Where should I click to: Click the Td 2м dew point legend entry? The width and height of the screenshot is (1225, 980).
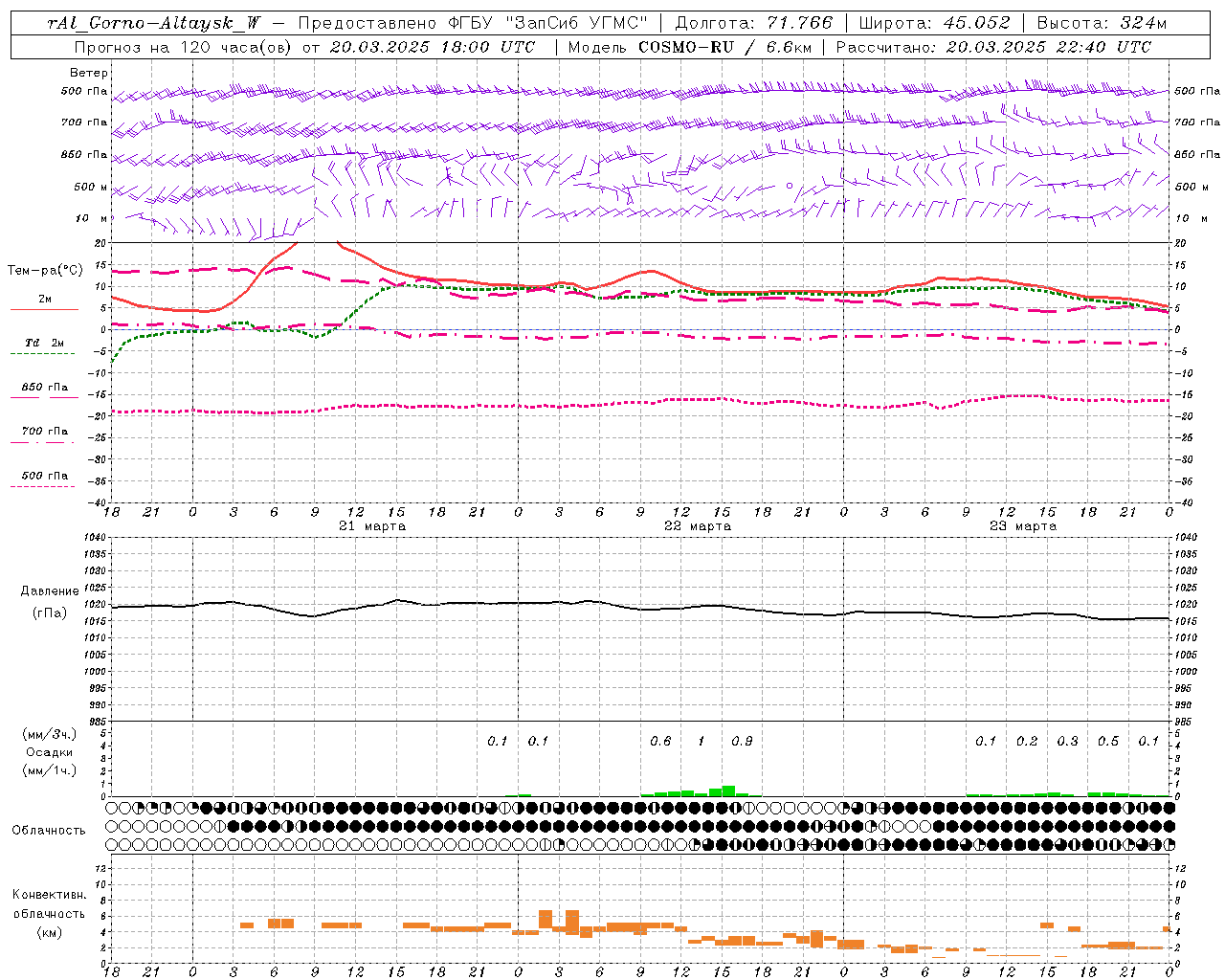click(45, 343)
